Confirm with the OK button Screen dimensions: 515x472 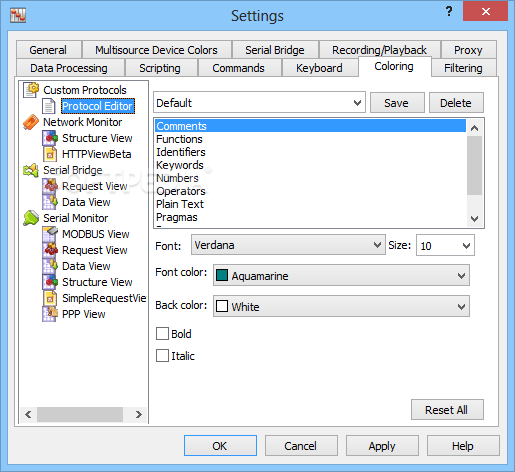pyautogui.click(x=220, y=446)
